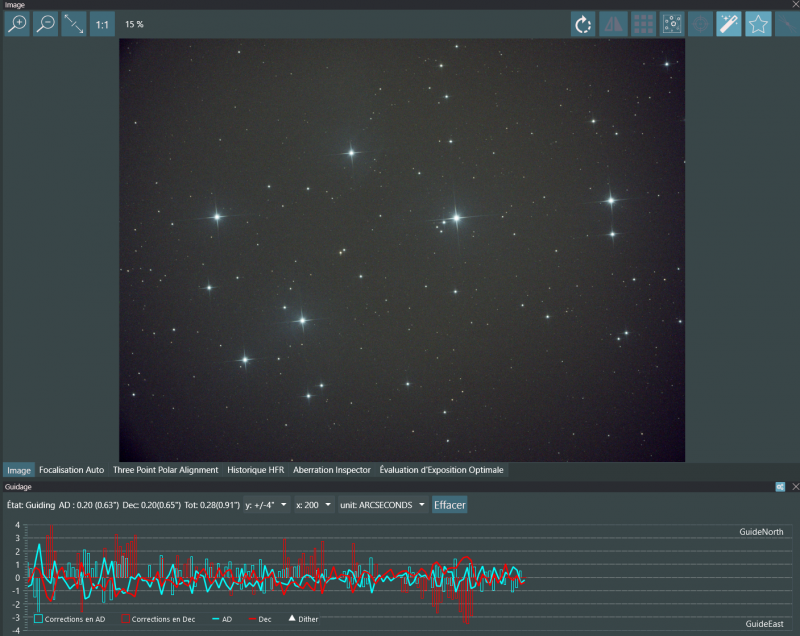Click the mirrored triangles flip image icon

tap(613, 24)
